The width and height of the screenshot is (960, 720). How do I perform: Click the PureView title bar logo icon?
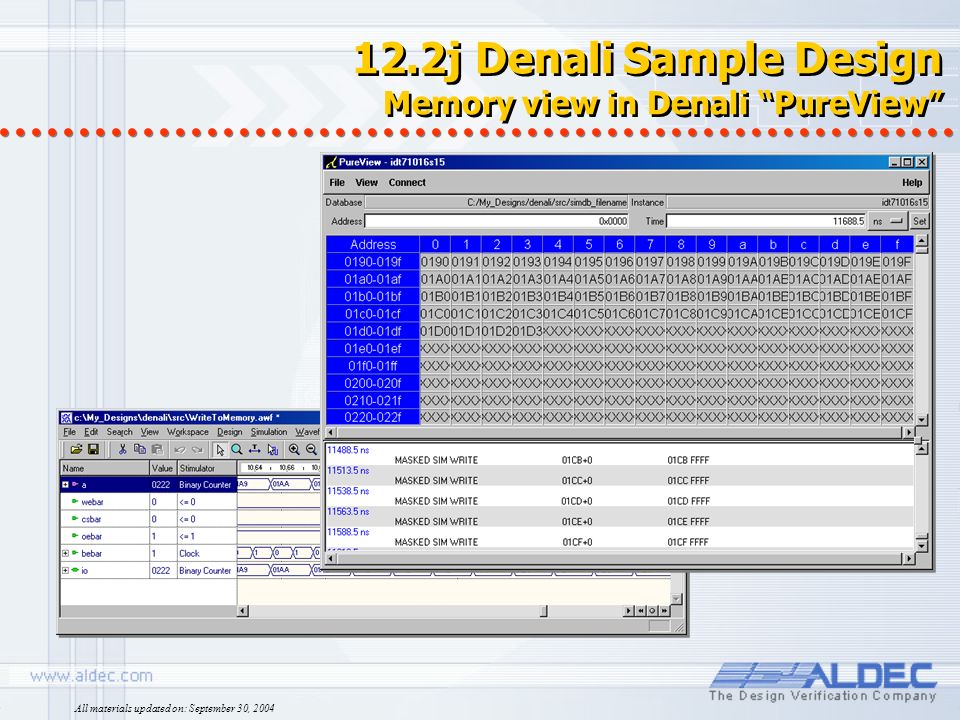[331, 162]
